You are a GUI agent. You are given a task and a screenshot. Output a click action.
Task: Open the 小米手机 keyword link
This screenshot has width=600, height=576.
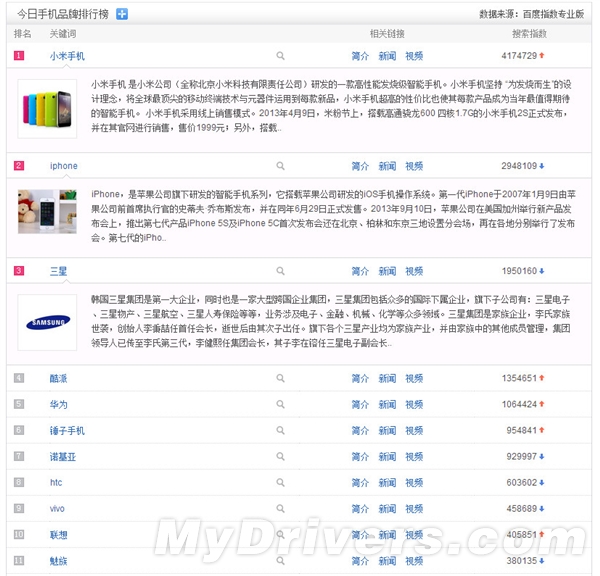coord(67,56)
